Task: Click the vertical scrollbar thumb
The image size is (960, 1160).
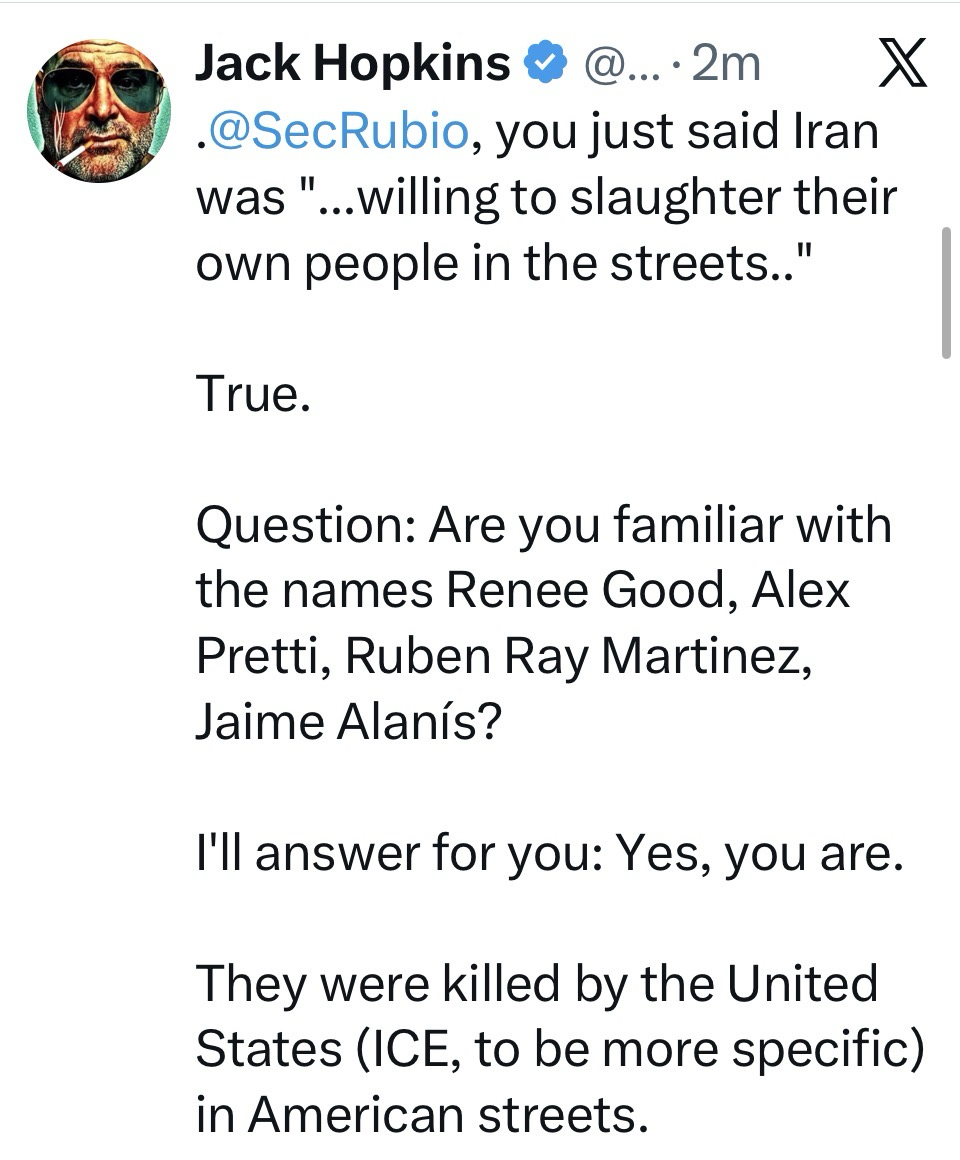Action: (x=946, y=292)
